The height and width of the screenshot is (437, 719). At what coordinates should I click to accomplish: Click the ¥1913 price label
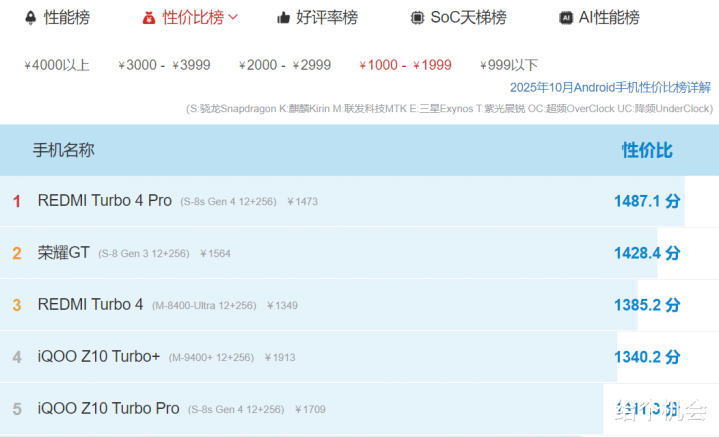[x=280, y=357]
